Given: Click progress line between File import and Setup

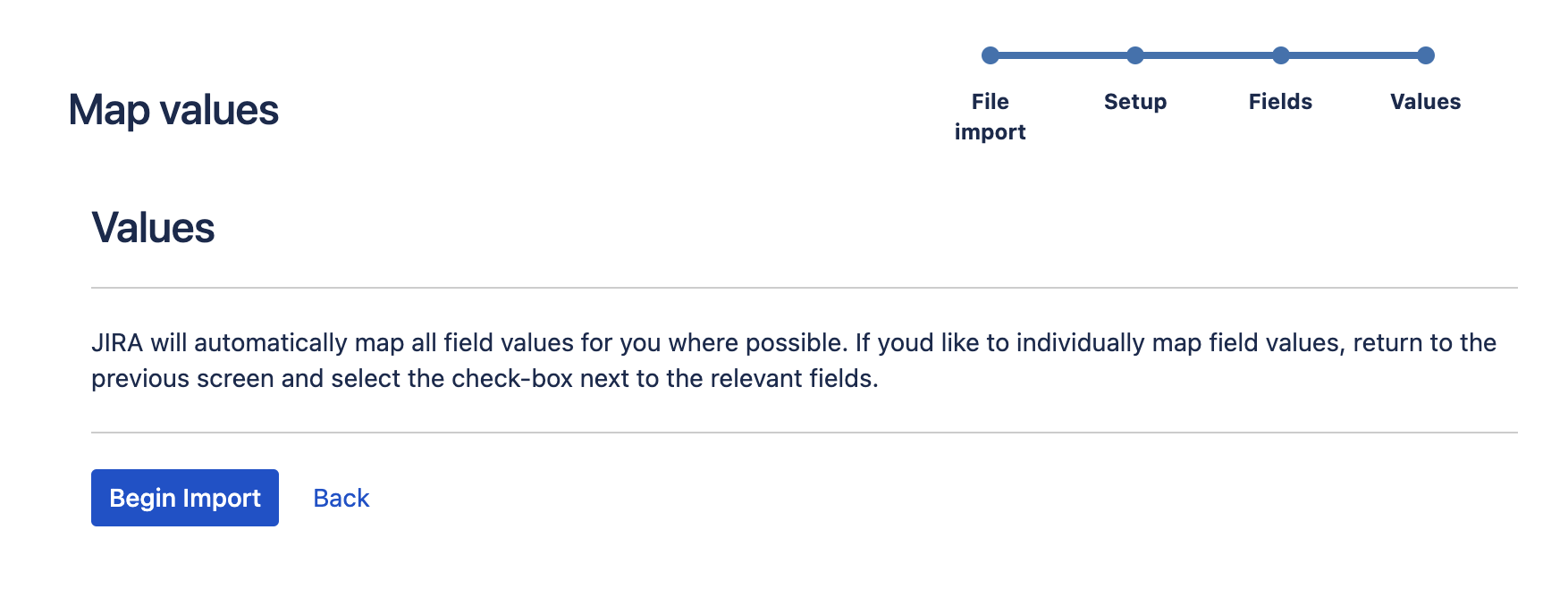Looking at the screenshot, I should tap(1062, 55).
